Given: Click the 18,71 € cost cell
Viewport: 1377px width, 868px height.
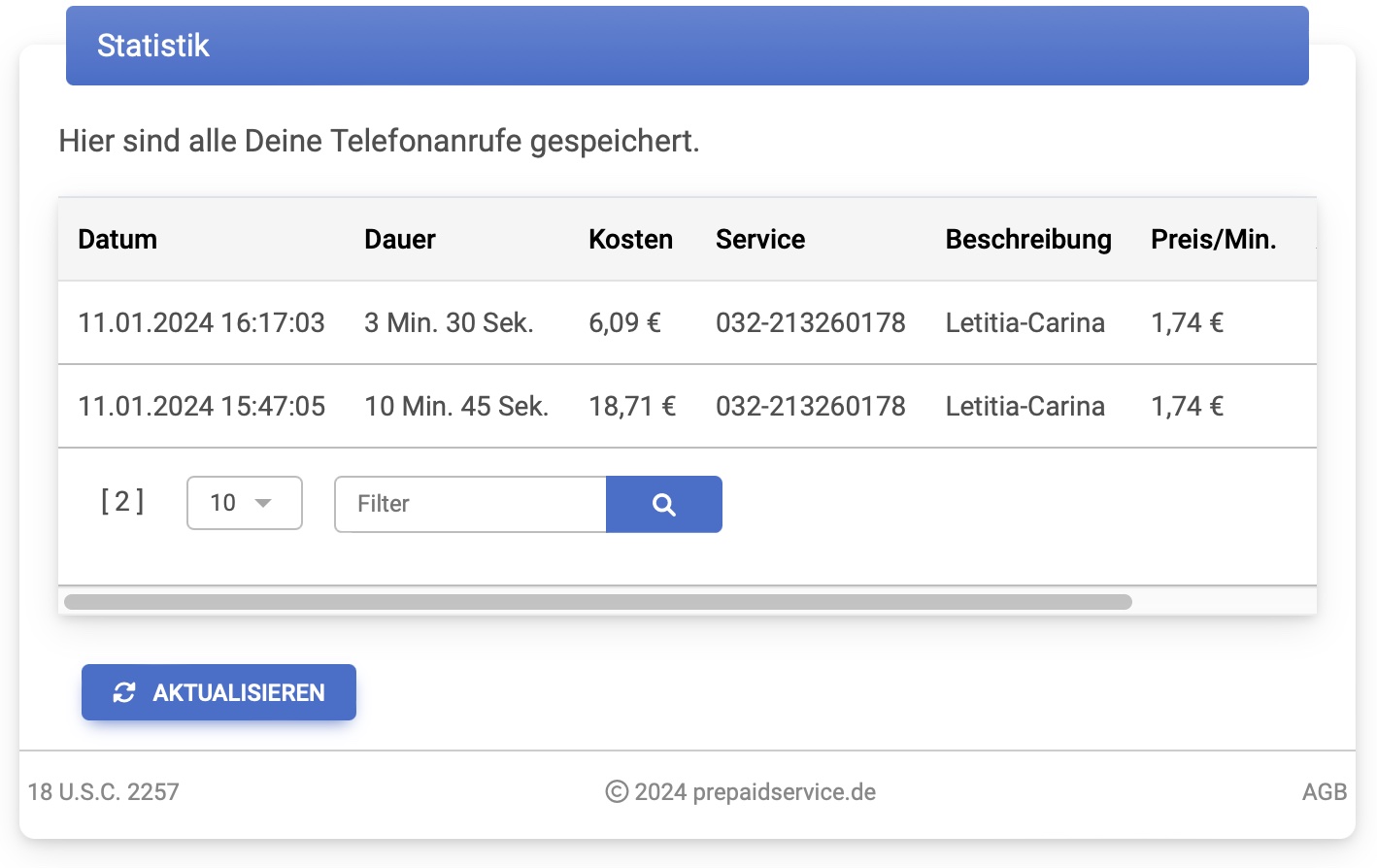Looking at the screenshot, I should point(631,407).
